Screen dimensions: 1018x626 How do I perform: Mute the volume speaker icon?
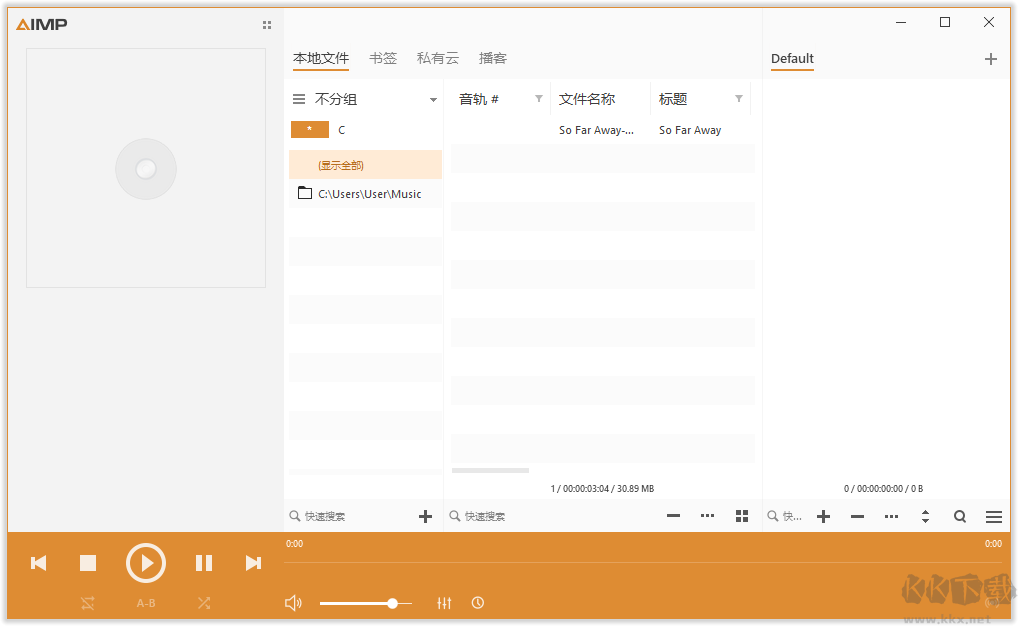pos(293,602)
